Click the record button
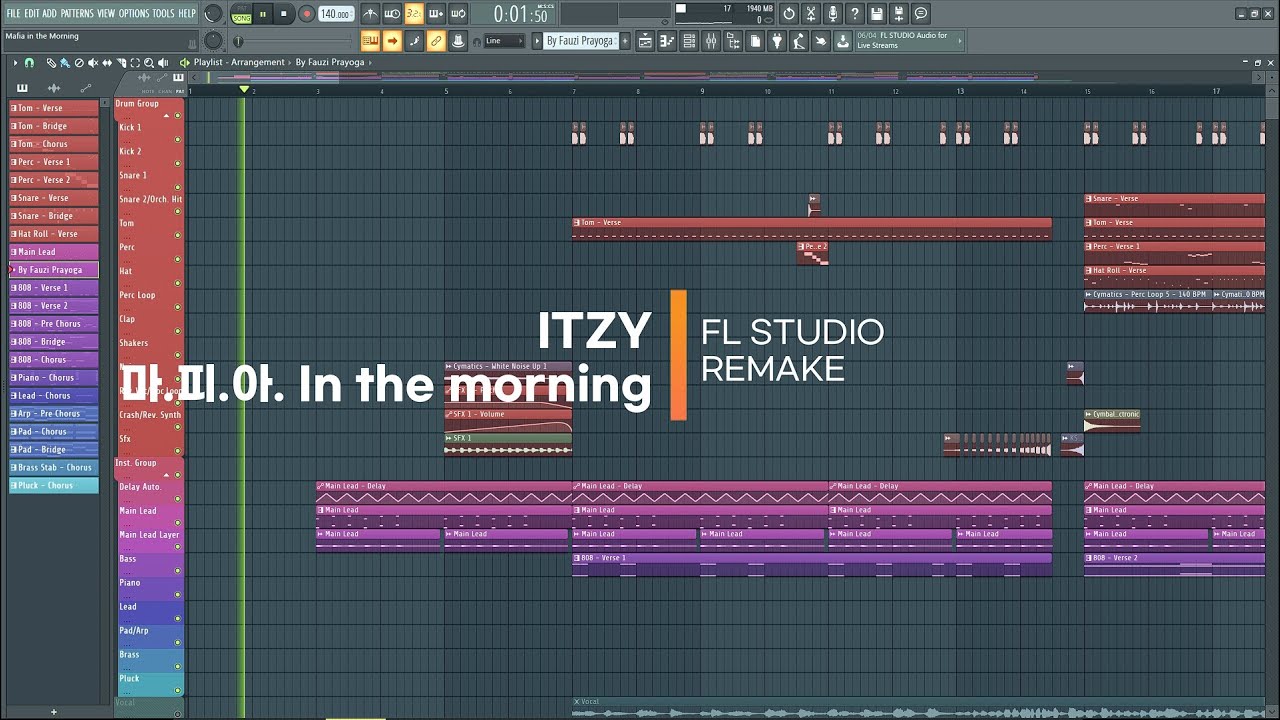This screenshot has width=1280, height=720. click(306, 14)
